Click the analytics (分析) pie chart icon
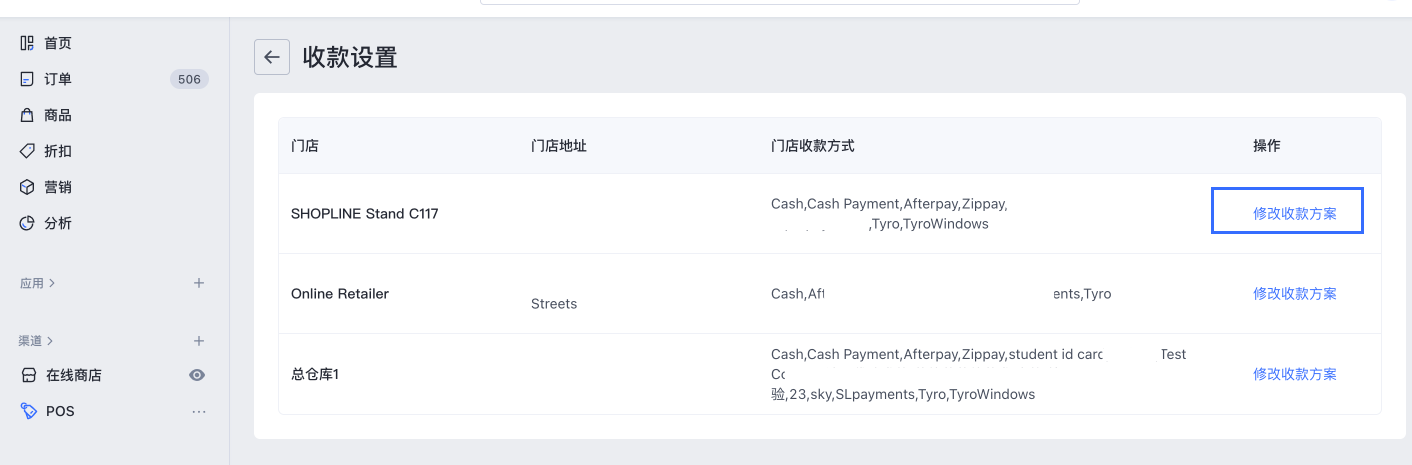 tap(28, 223)
